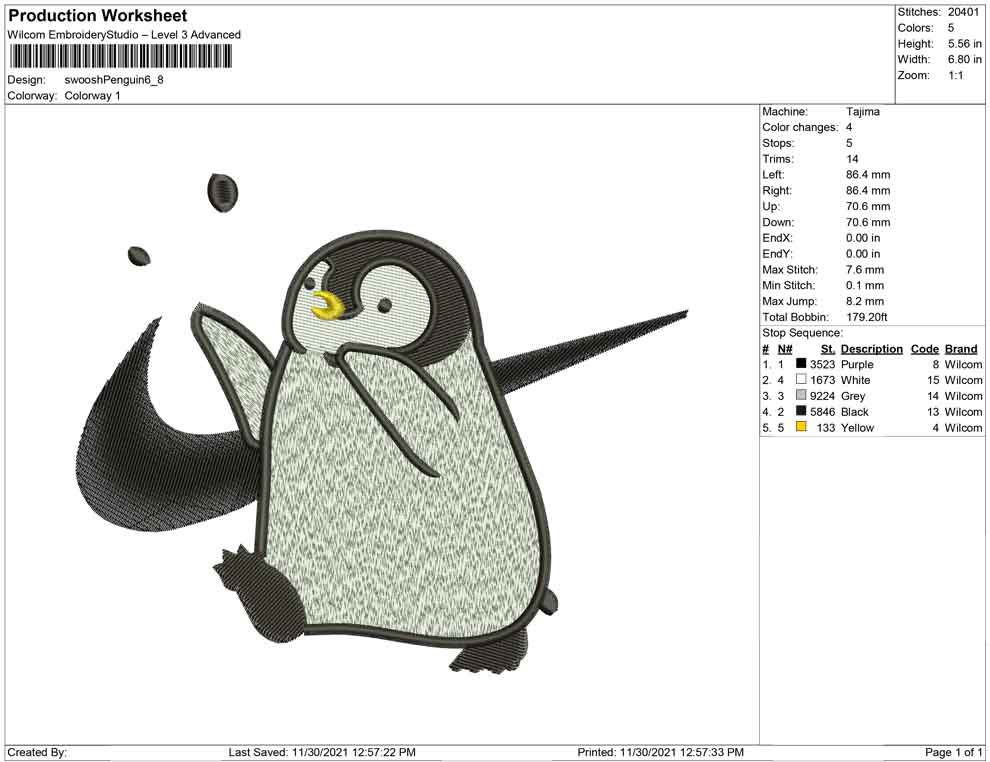
Task: Click the 'Colorway 1' value
Action: coord(92,95)
